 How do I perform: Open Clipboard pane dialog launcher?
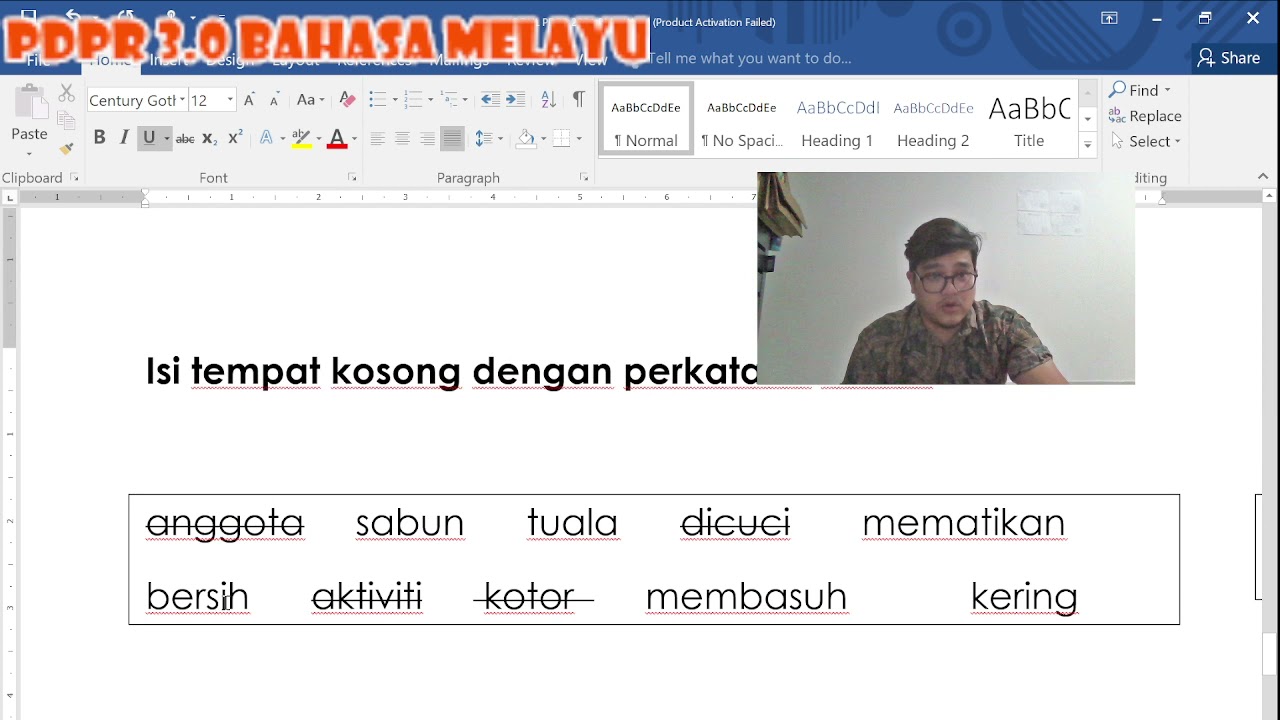[x=74, y=178]
